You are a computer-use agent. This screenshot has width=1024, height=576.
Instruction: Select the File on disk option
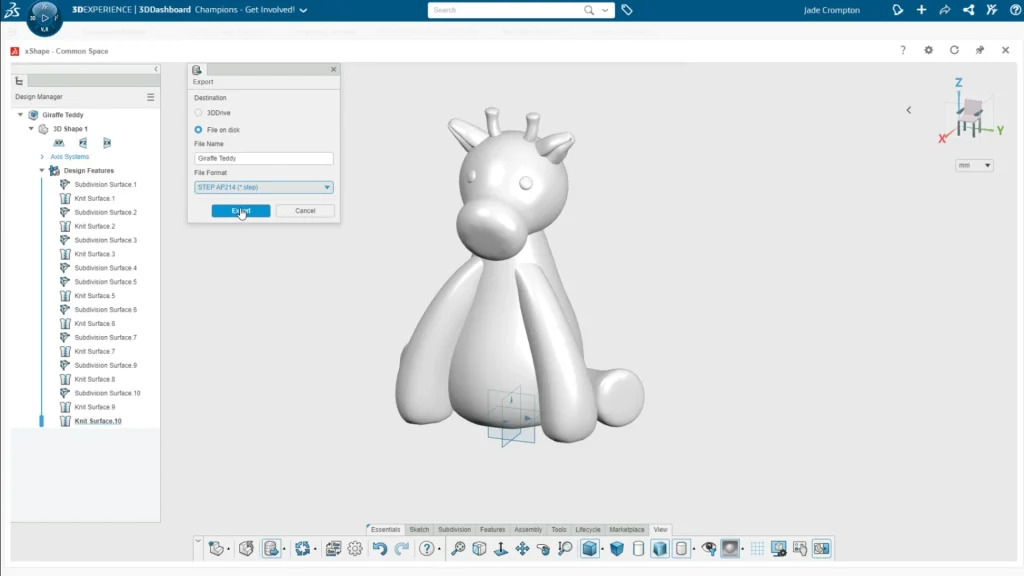pyautogui.click(x=198, y=130)
